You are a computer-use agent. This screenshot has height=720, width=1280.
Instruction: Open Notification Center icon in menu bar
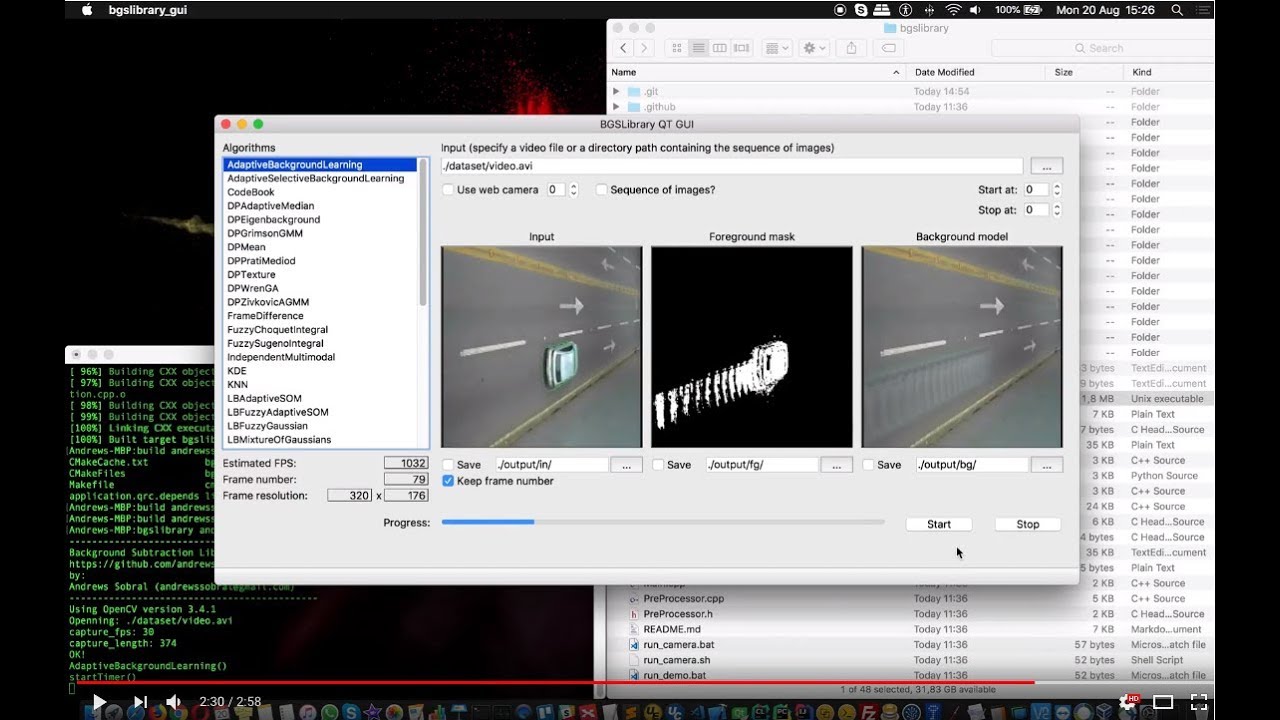click(x=1203, y=10)
